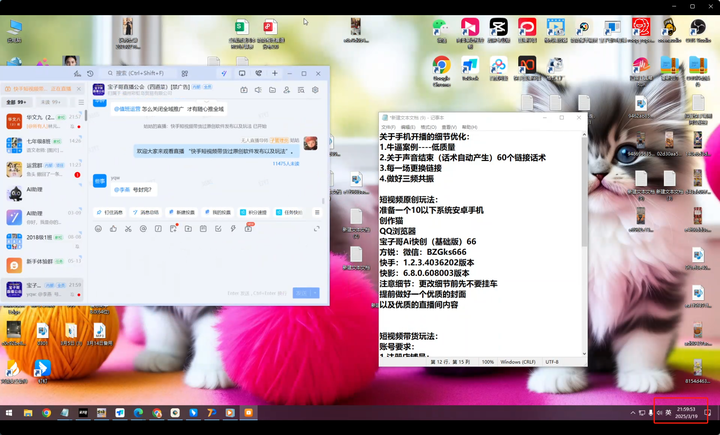
Task: Open Google Chrome desktop shortcut
Action: (441, 66)
